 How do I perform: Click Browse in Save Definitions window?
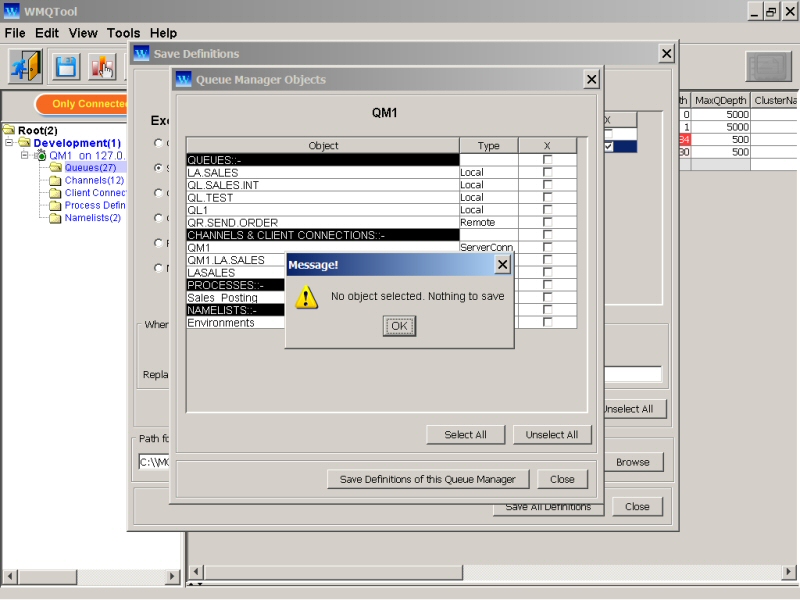633,462
